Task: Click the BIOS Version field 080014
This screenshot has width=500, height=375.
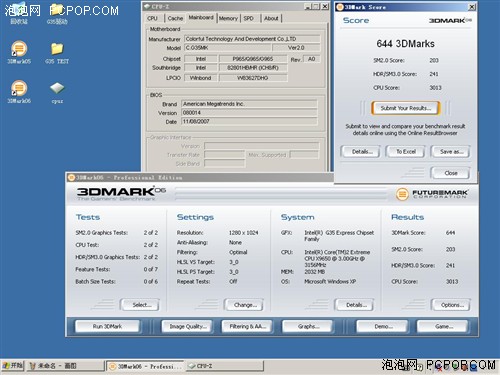Action: click(249, 113)
